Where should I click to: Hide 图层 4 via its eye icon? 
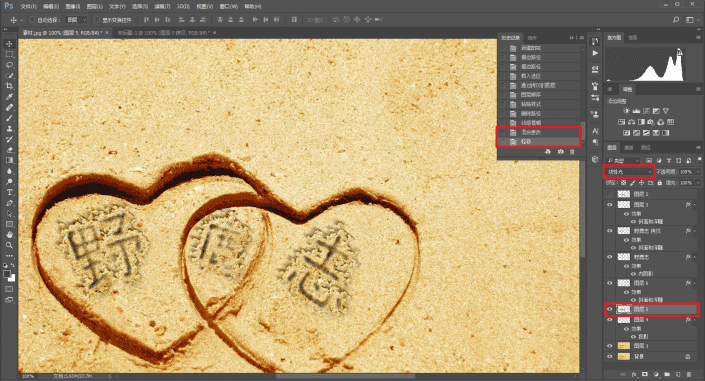point(610,320)
